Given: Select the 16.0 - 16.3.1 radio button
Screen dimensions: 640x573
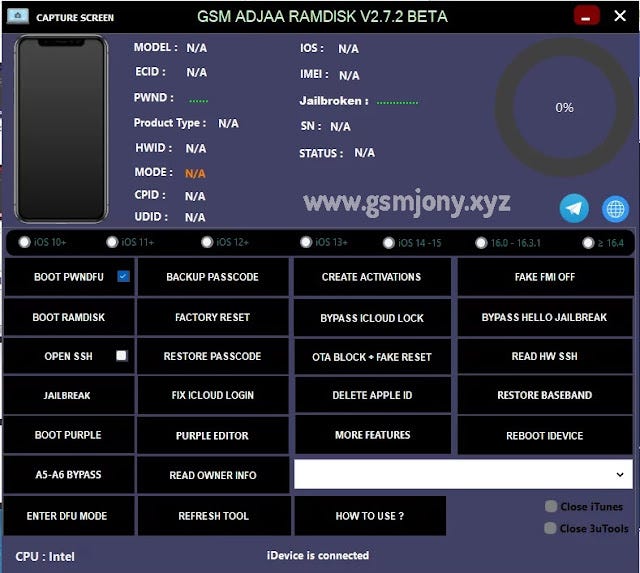Looking at the screenshot, I should [x=481, y=243].
